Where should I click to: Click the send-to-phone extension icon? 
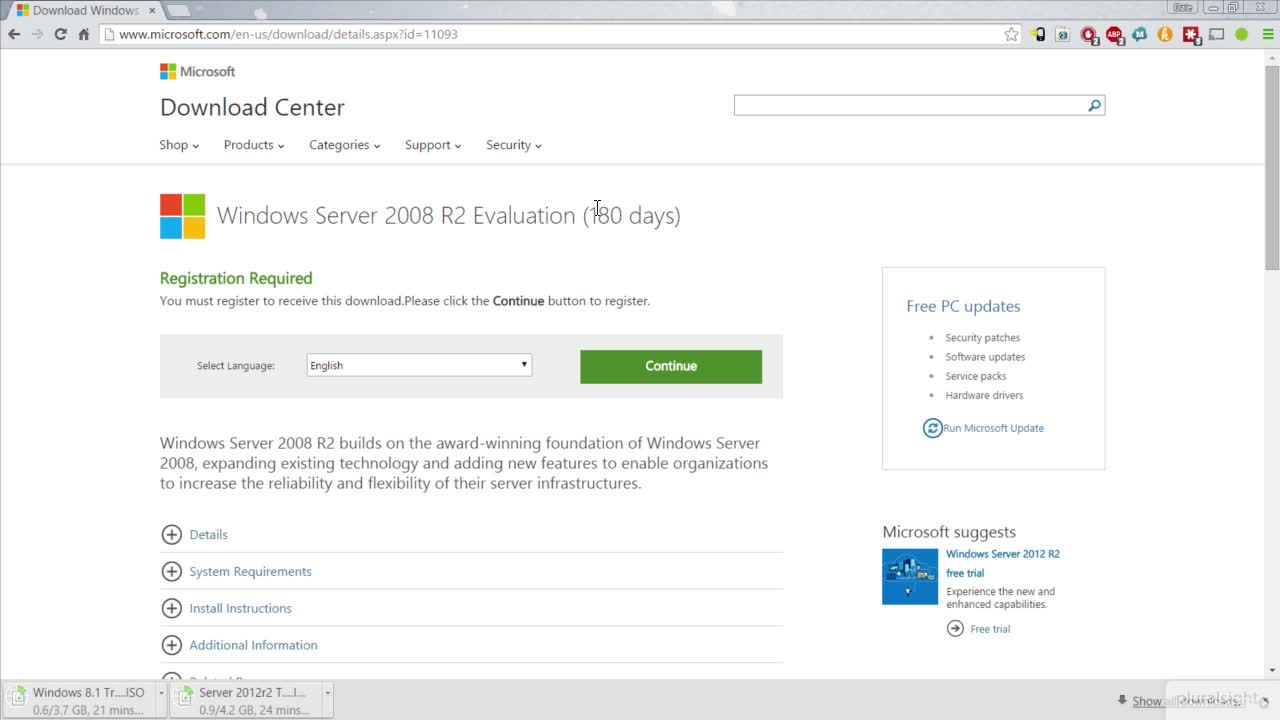coord(1038,34)
